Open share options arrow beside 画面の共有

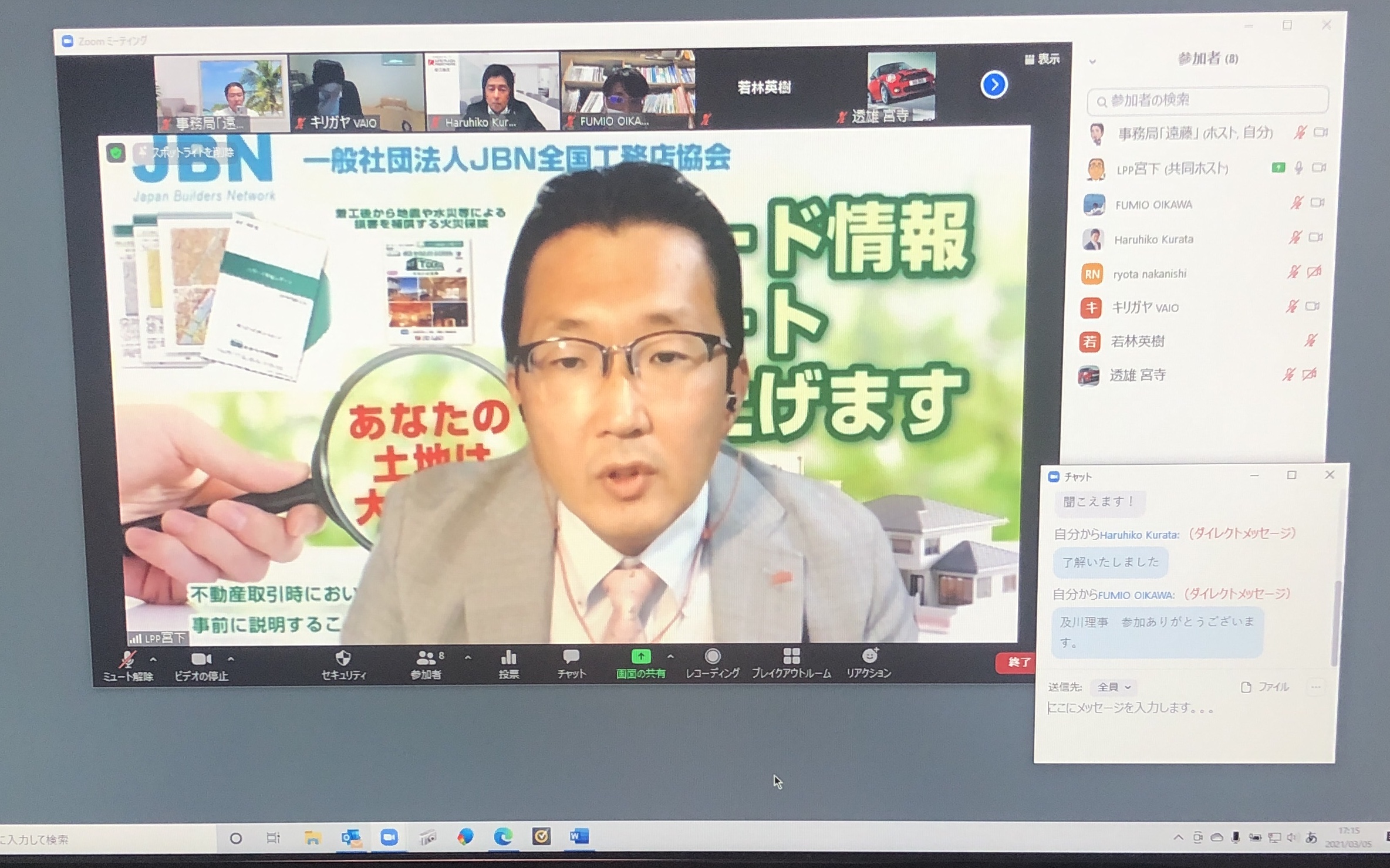tap(670, 657)
